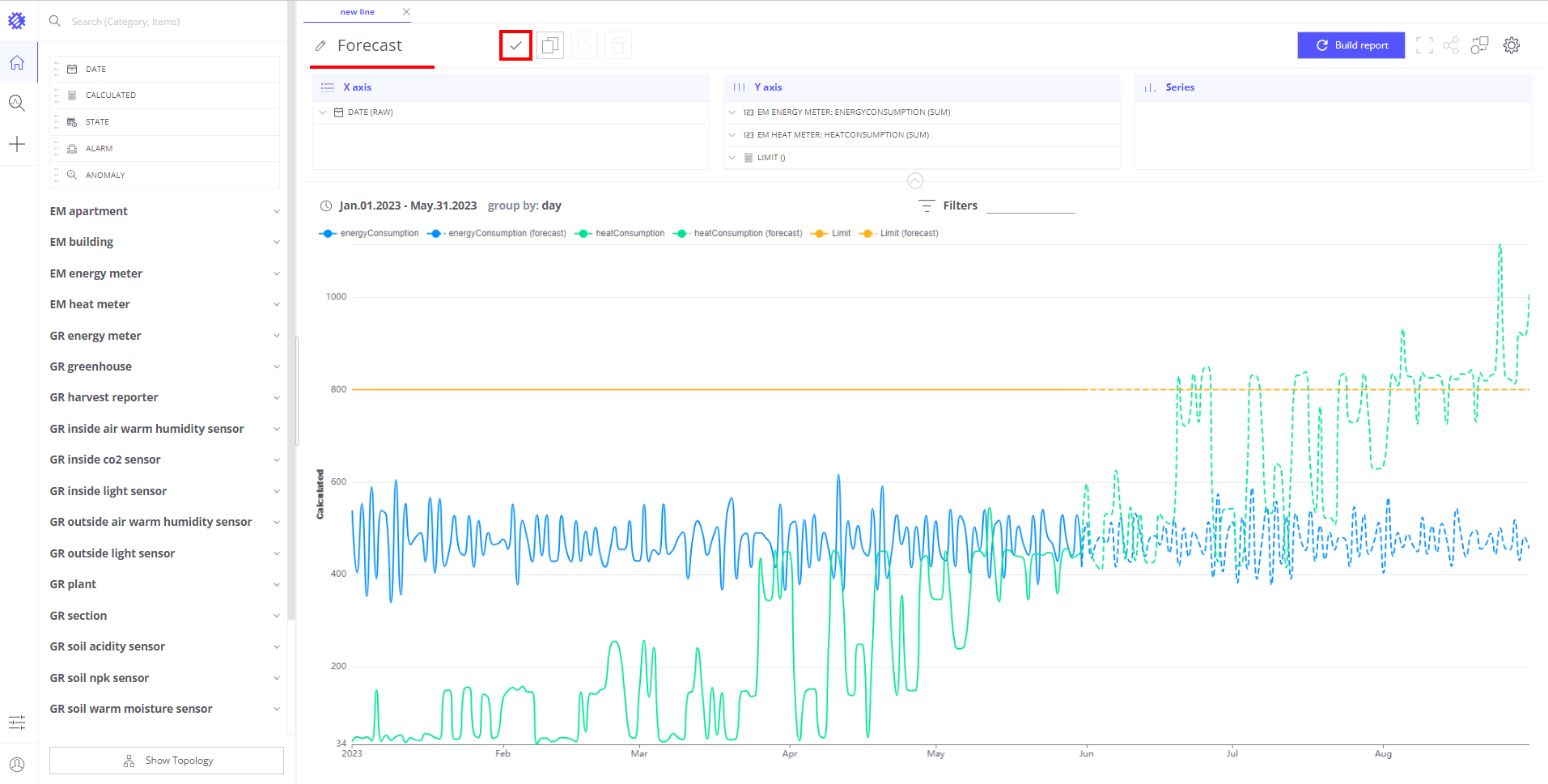Click the clock date range icon

[326, 206]
